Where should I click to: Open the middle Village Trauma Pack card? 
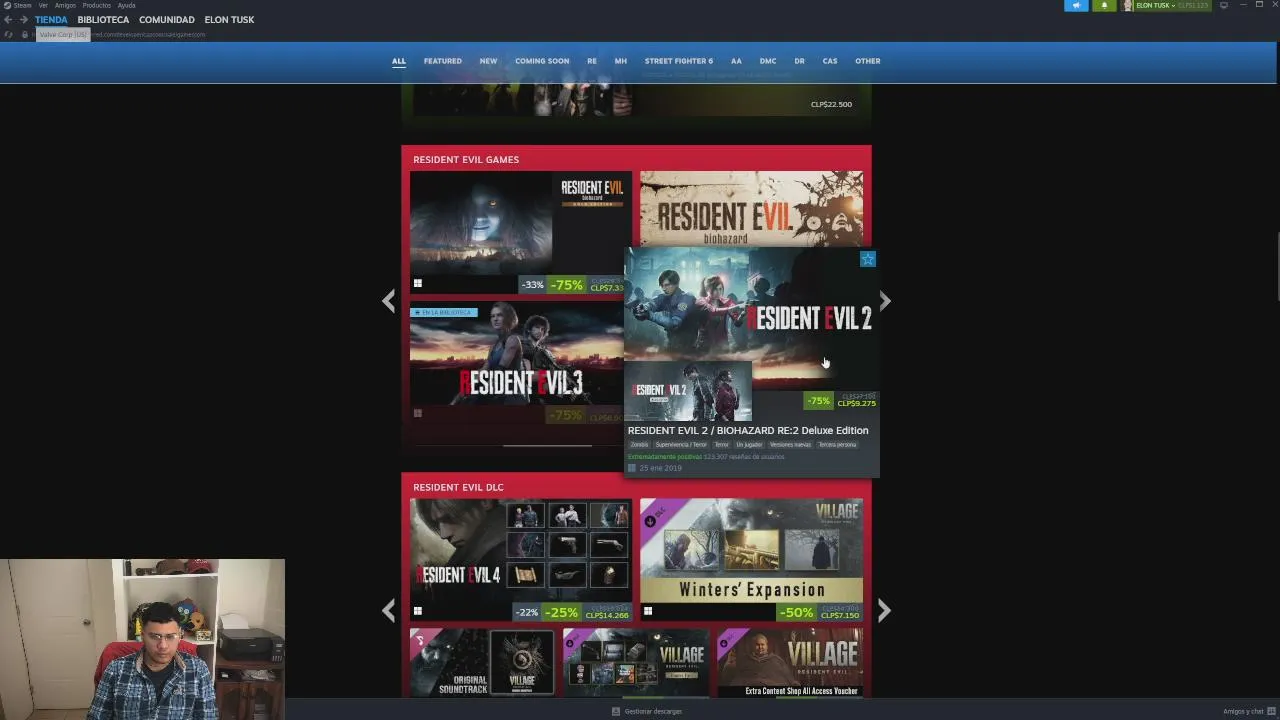pyautogui.click(x=636, y=662)
